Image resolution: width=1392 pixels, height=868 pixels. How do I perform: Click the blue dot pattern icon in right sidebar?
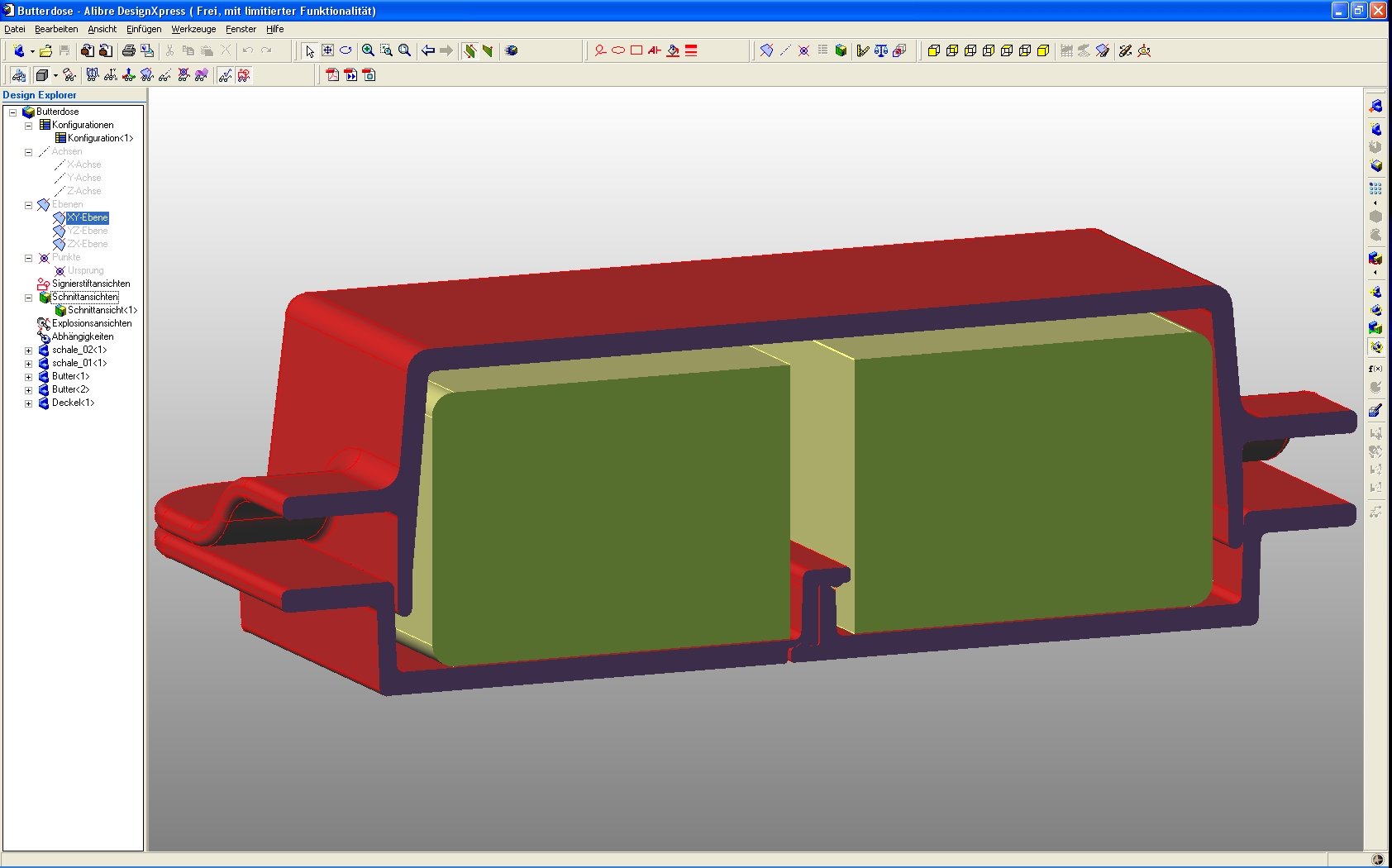(1375, 188)
